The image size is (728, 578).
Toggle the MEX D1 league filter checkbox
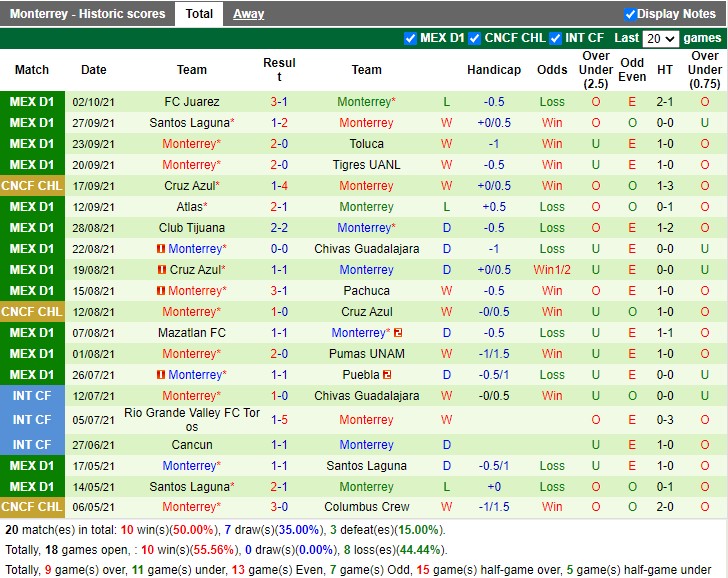point(410,39)
